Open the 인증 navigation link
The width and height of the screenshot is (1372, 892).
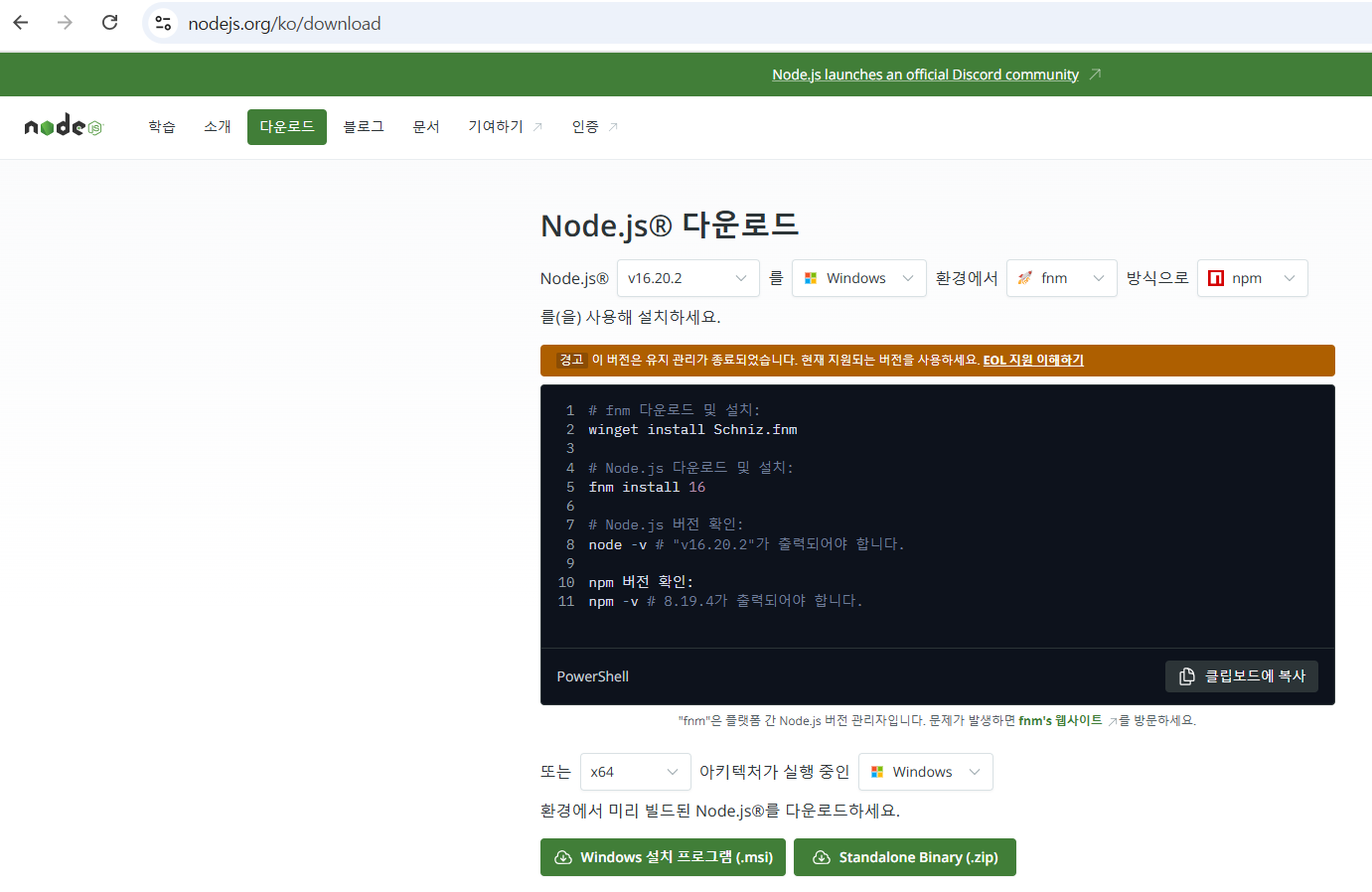[x=585, y=126]
